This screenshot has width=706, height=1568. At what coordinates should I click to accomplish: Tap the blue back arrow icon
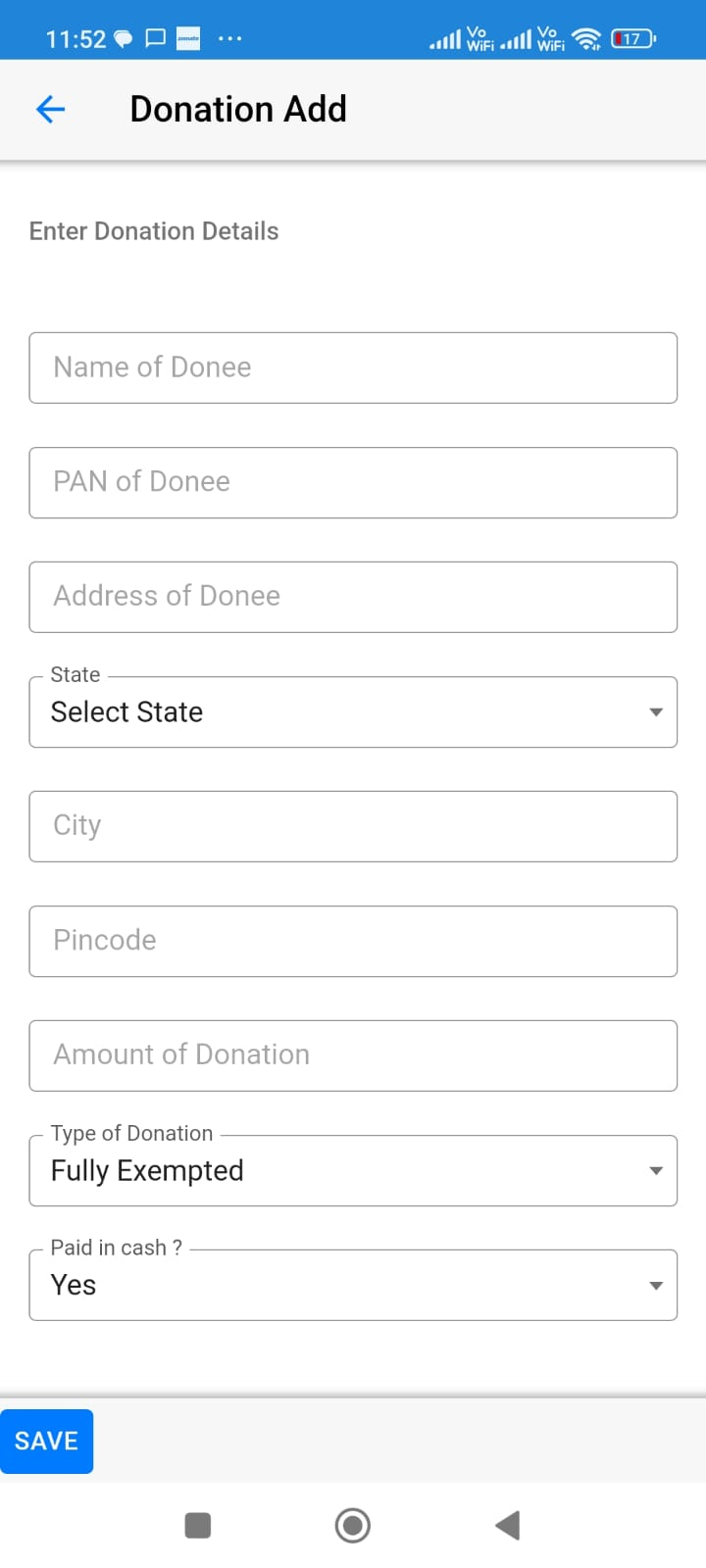[50, 109]
